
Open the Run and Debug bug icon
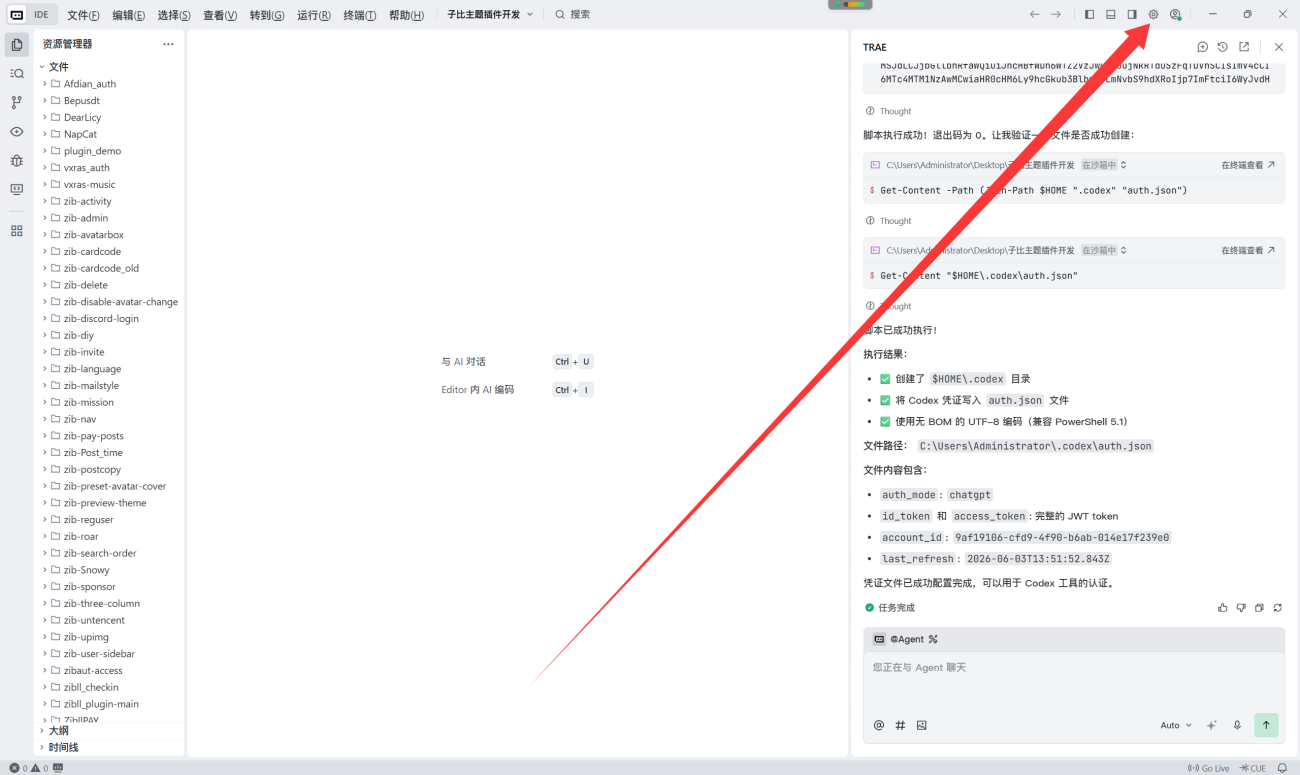click(16, 160)
